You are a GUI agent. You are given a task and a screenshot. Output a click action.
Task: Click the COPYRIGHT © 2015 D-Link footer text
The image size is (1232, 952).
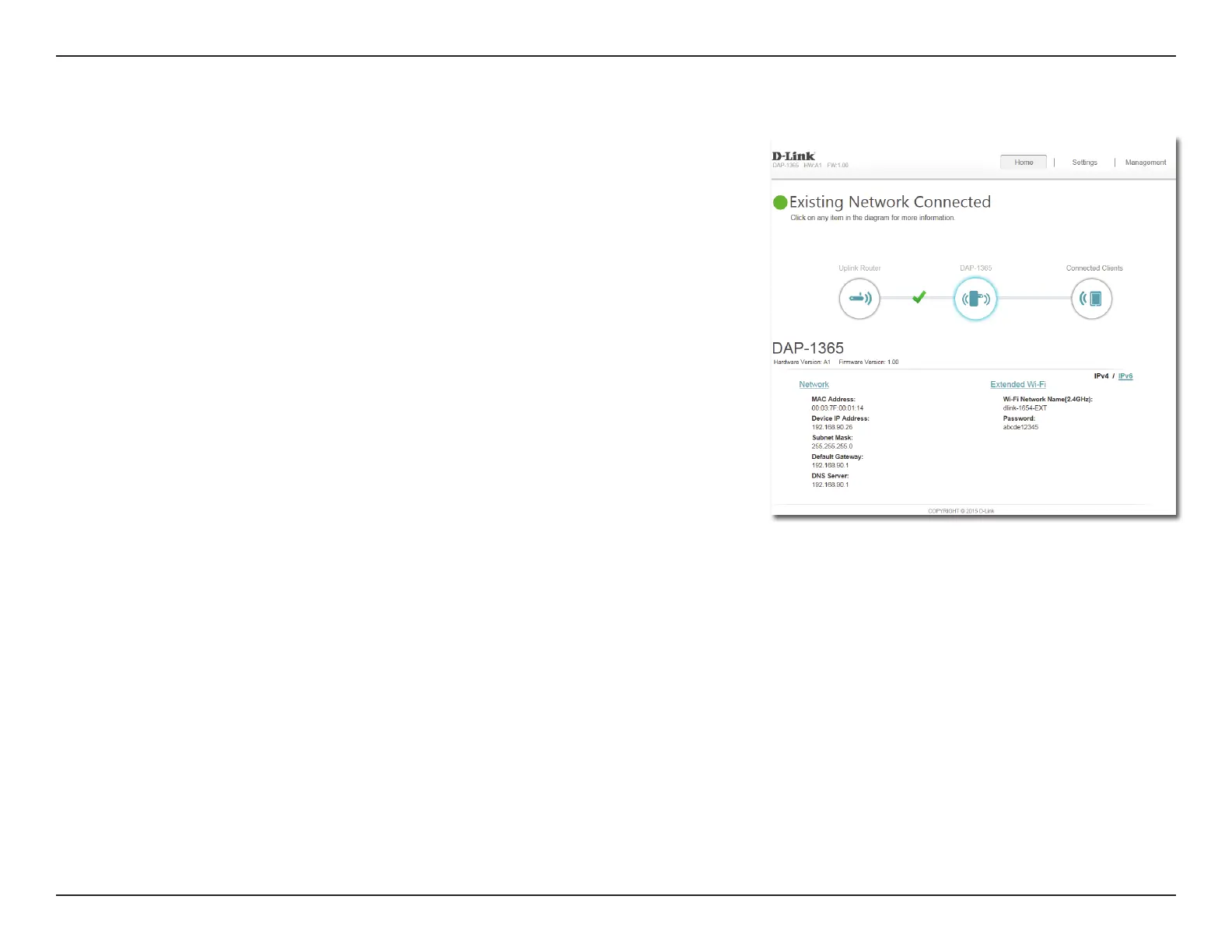pyautogui.click(x=961, y=511)
